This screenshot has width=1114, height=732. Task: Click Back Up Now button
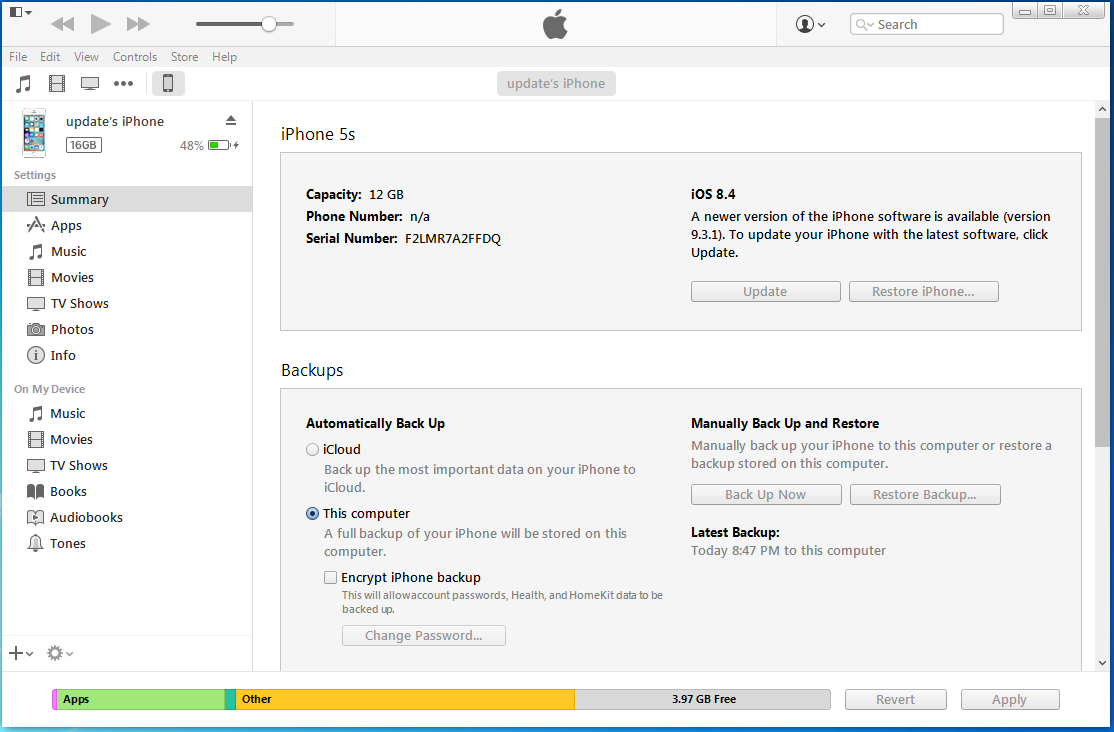click(766, 495)
